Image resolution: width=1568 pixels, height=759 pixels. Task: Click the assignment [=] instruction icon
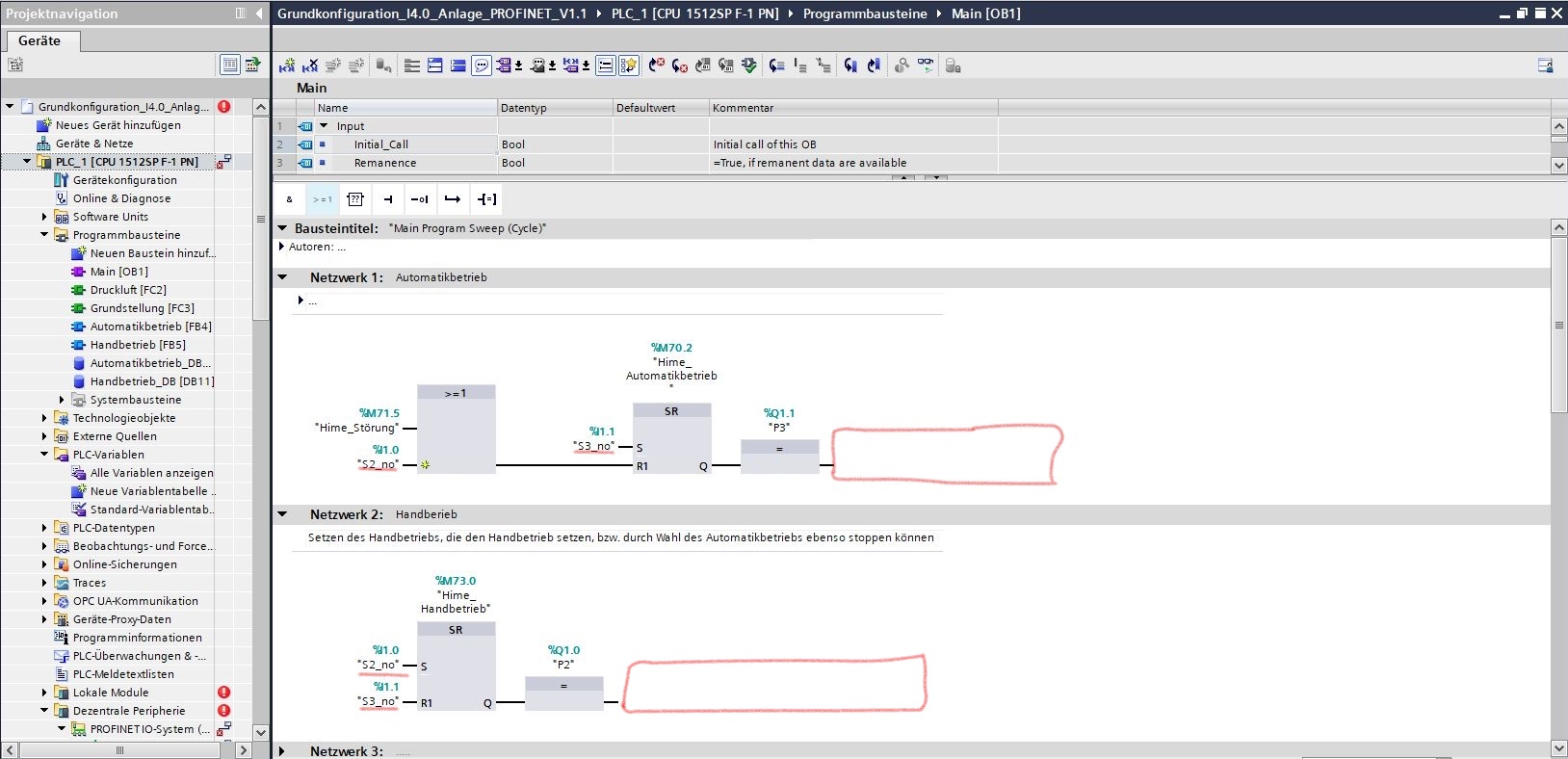pos(487,199)
